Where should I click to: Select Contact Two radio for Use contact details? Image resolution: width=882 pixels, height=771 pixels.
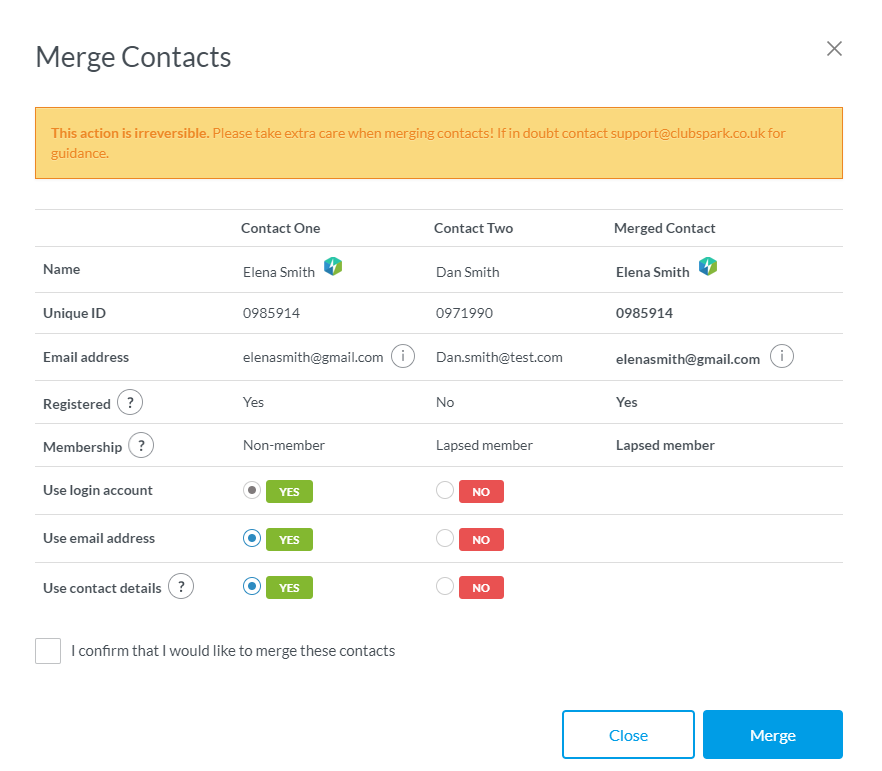[445, 587]
